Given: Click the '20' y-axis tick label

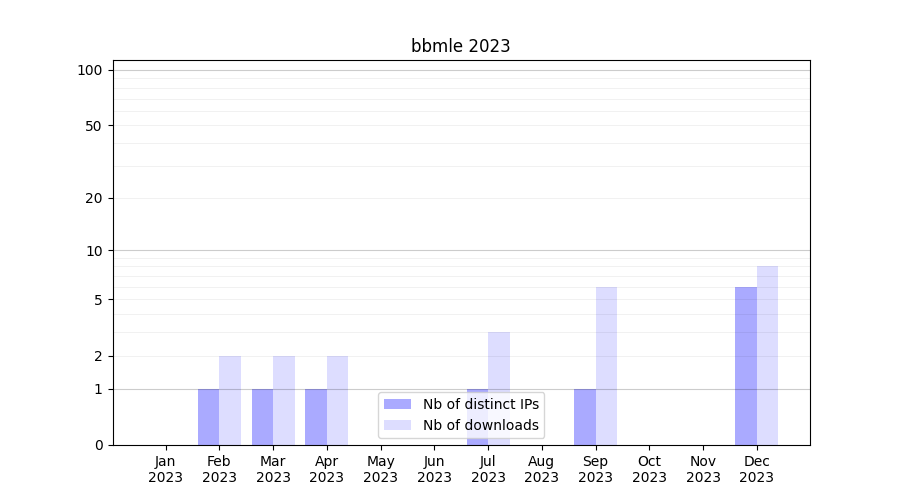Looking at the screenshot, I should pos(94,198).
